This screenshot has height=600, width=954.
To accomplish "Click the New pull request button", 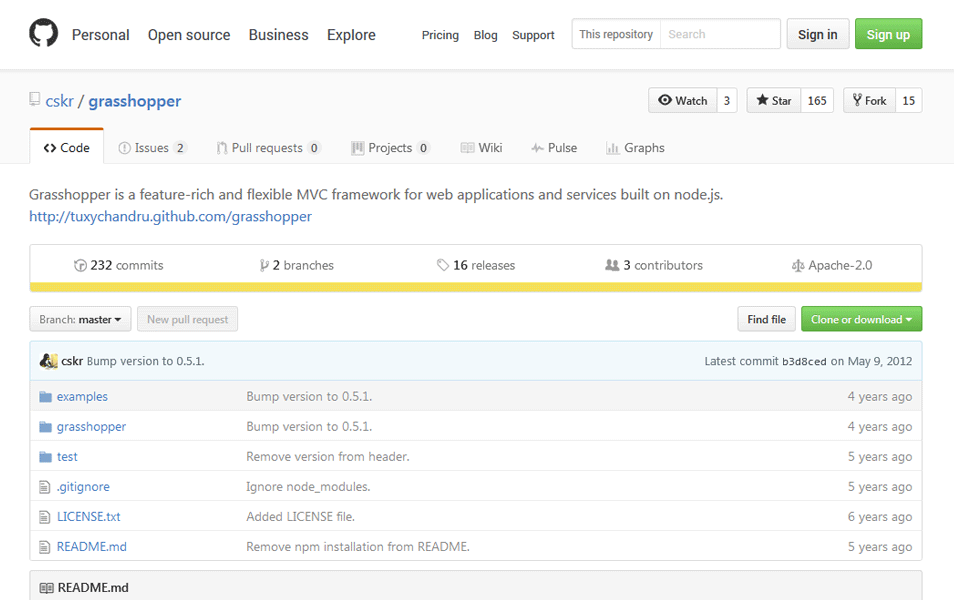I will (187, 319).
